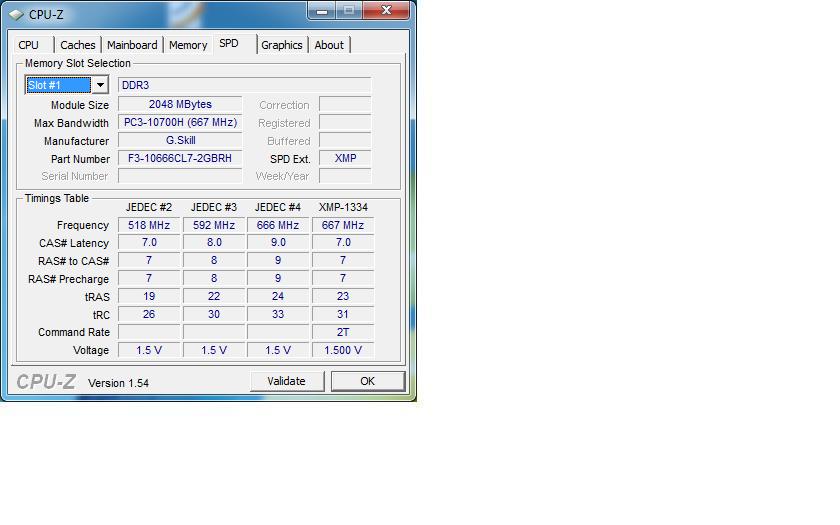840x525 pixels.
Task: Open the Caches tab
Action: (78, 45)
